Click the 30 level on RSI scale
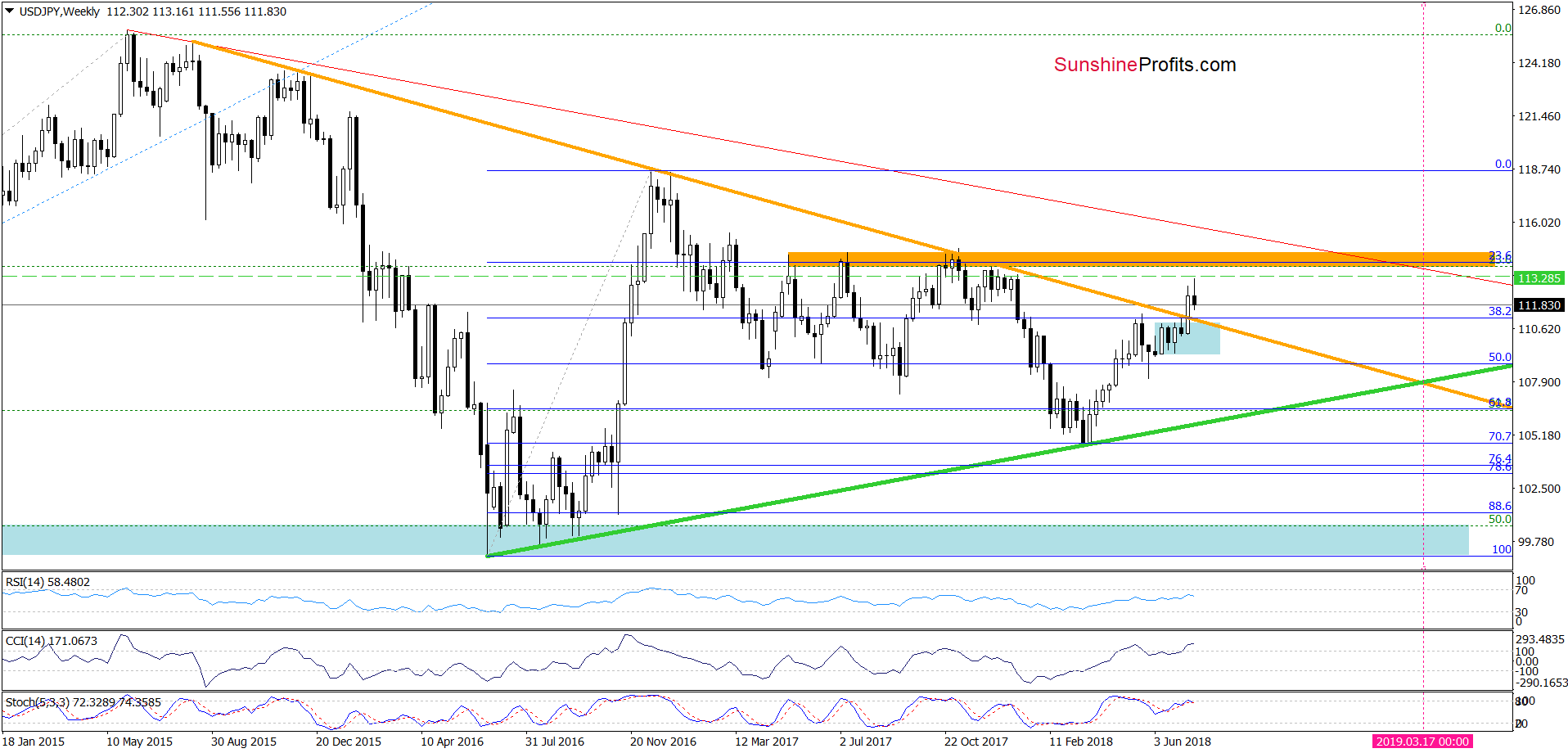 click(x=1521, y=612)
